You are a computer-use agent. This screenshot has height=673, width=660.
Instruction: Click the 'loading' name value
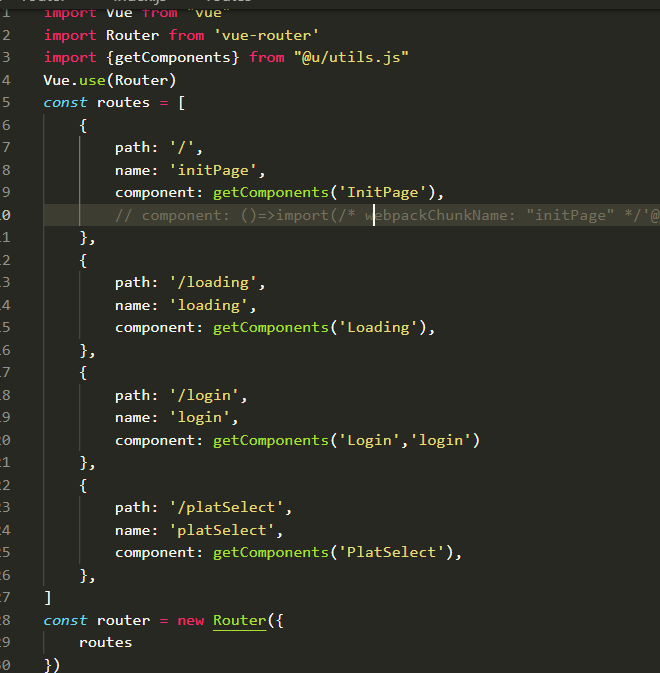[209, 305]
